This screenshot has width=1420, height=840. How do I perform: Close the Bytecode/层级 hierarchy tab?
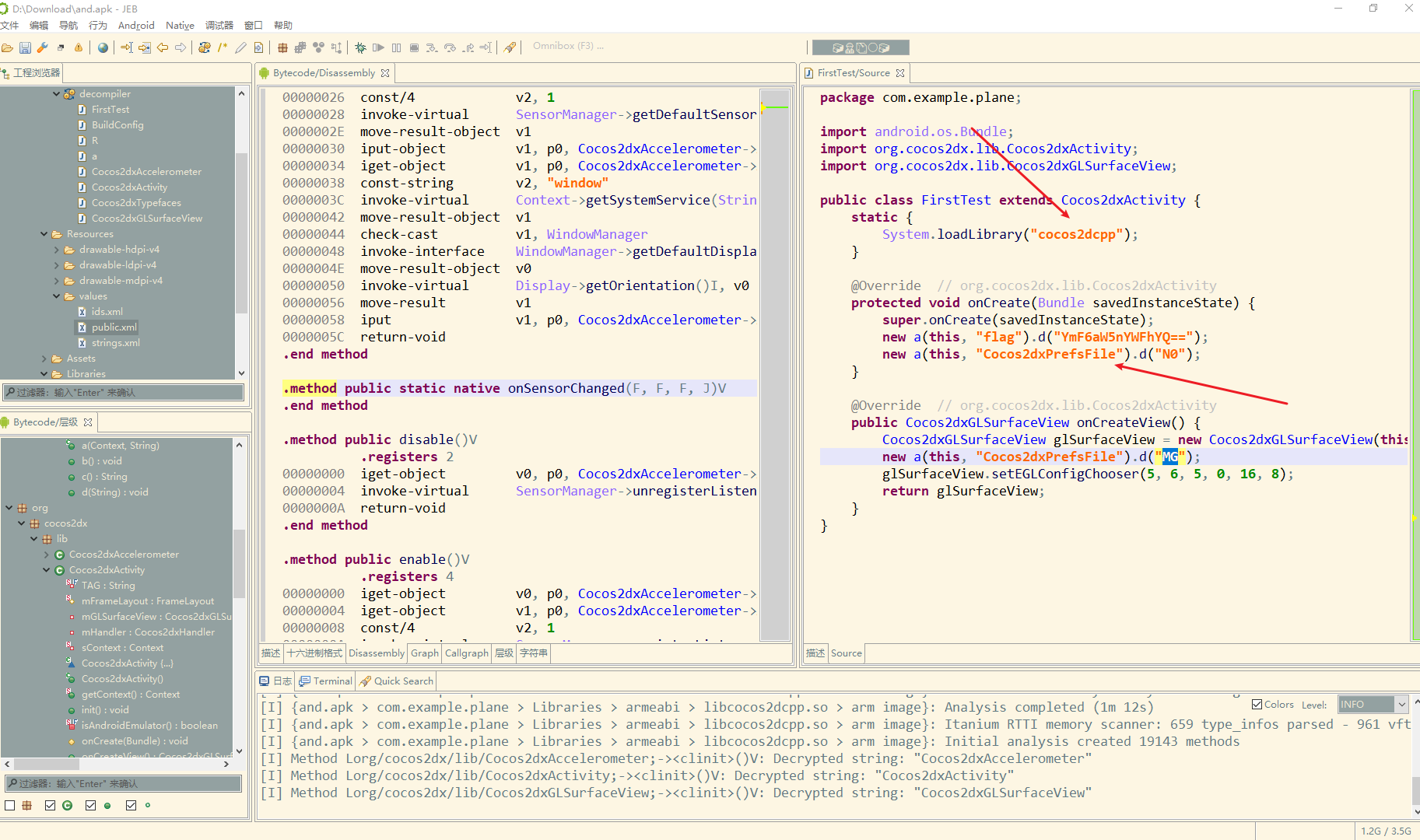click(88, 422)
